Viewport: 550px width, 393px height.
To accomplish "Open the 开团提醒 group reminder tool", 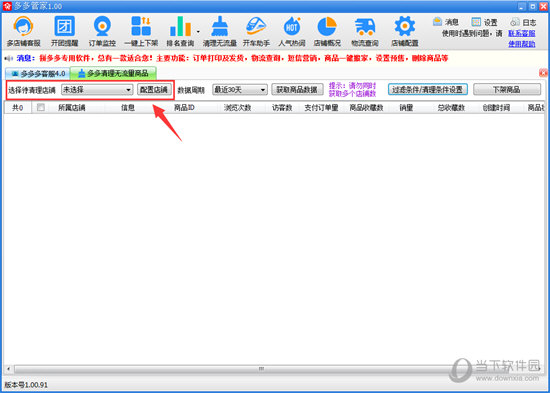I will pyautogui.click(x=65, y=32).
